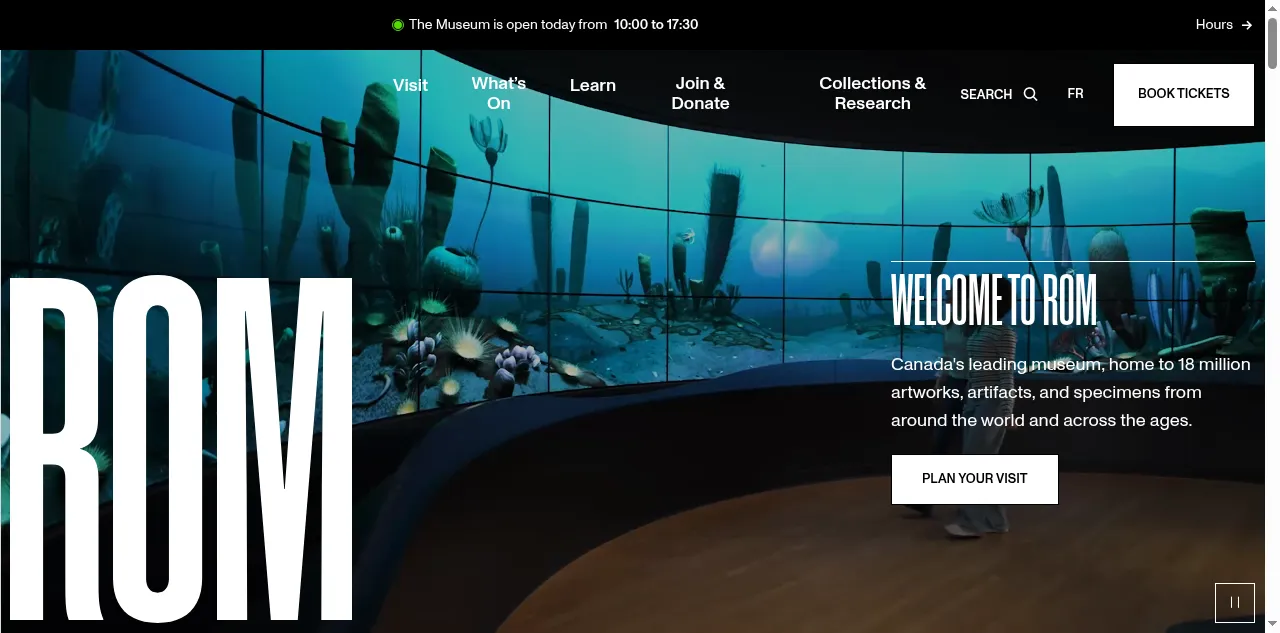Click the large ROM logo
The height and width of the screenshot is (633, 1280).
181,450
